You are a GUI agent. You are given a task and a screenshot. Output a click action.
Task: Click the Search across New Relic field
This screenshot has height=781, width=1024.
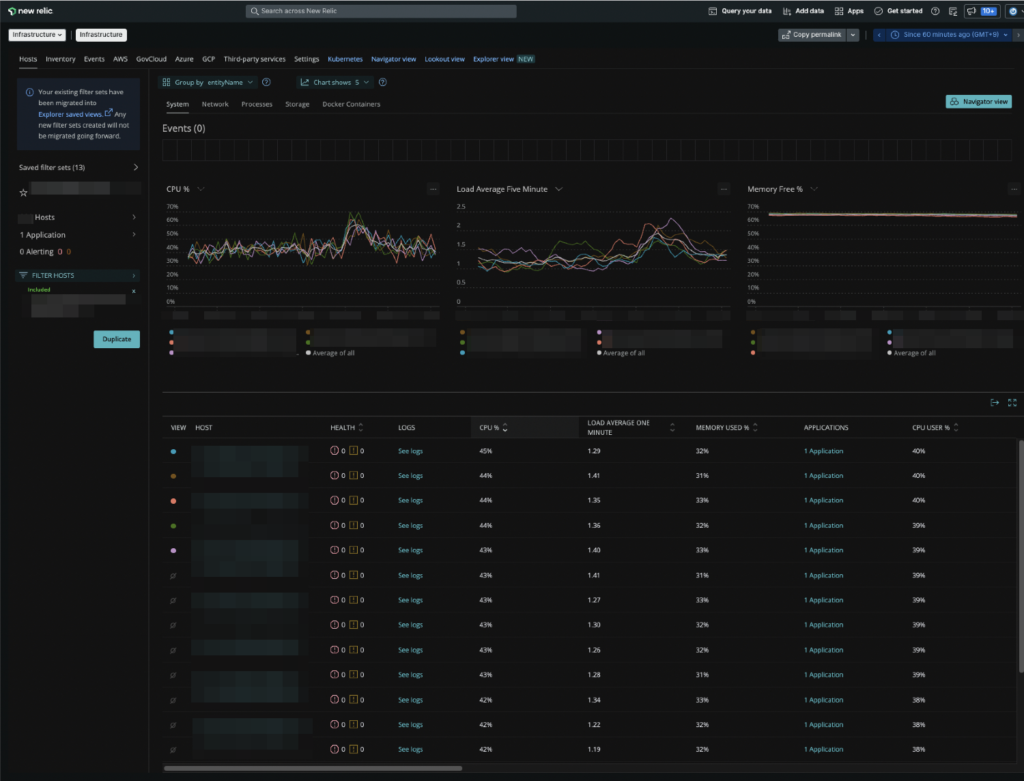click(x=381, y=11)
